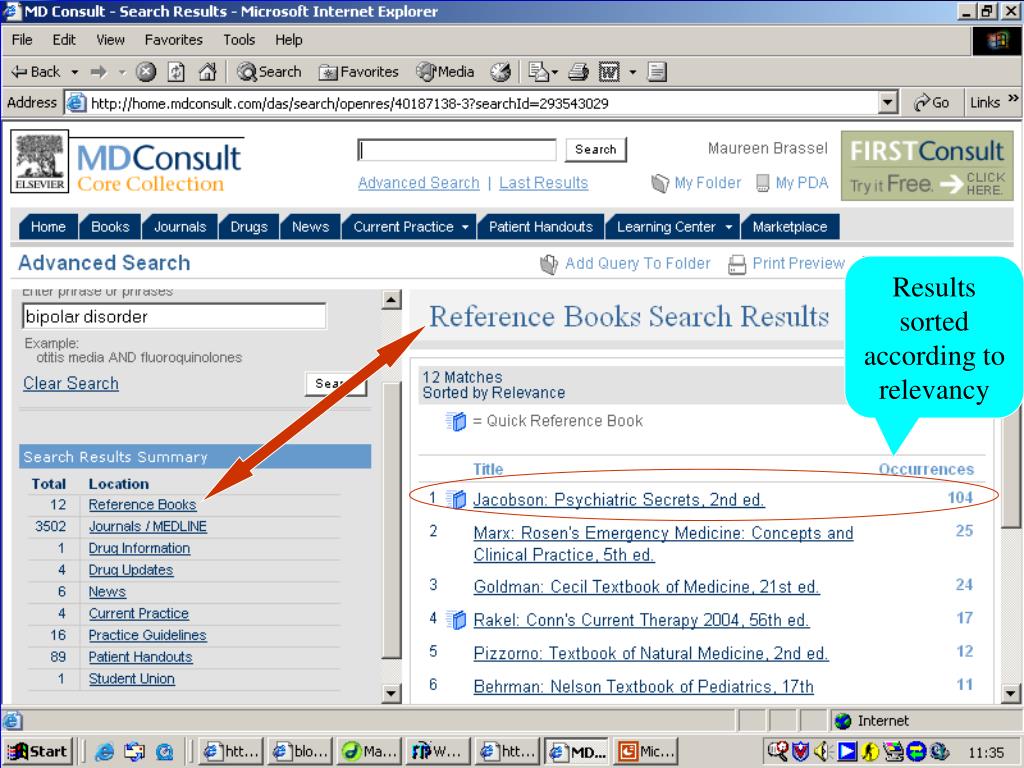Screen dimensions: 1024x768
Task: Click the Occurrences column header
Action: pyautogui.click(x=926, y=469)
